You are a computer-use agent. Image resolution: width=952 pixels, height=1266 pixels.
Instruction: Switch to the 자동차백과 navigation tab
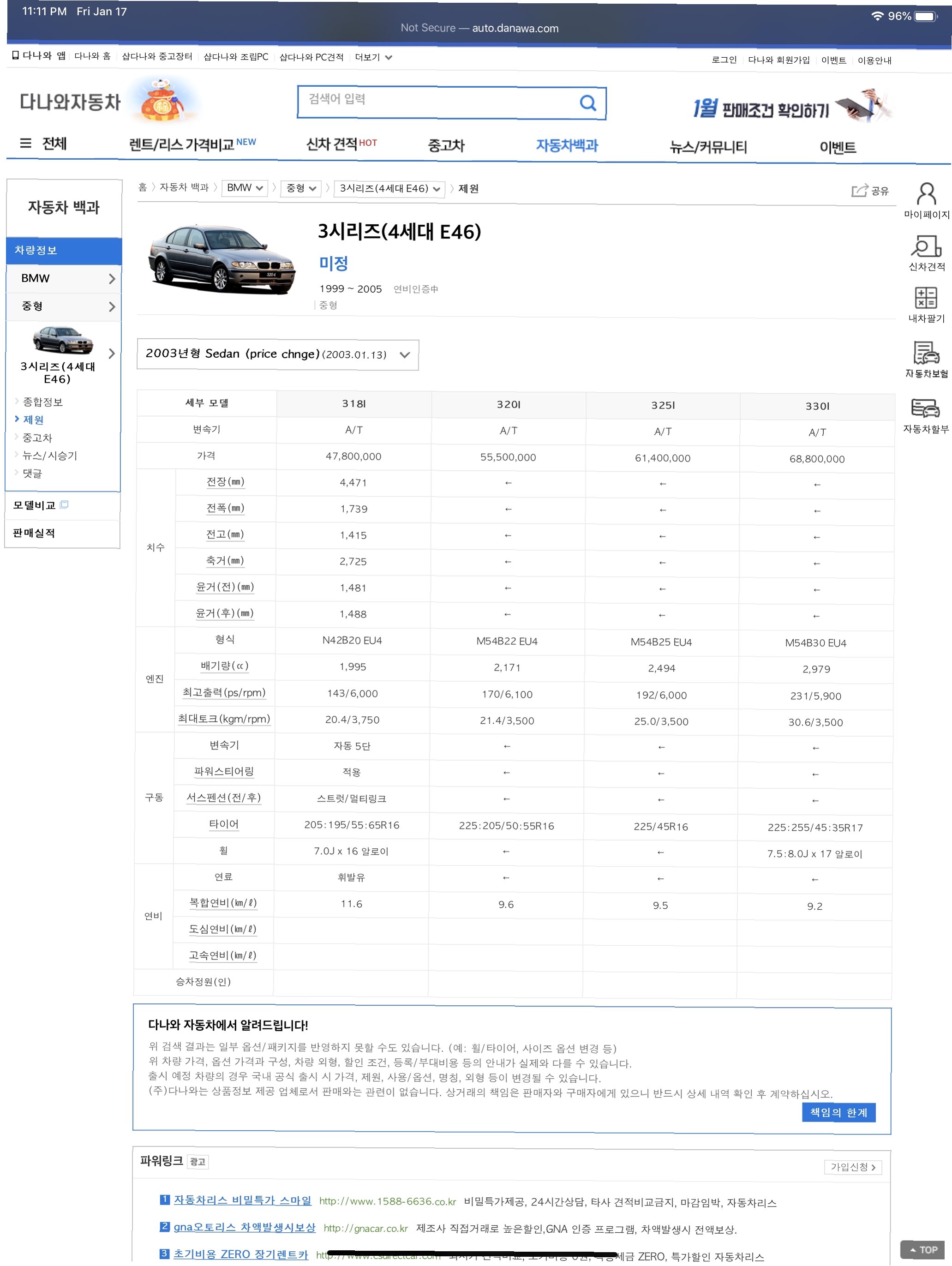point(566,145)
